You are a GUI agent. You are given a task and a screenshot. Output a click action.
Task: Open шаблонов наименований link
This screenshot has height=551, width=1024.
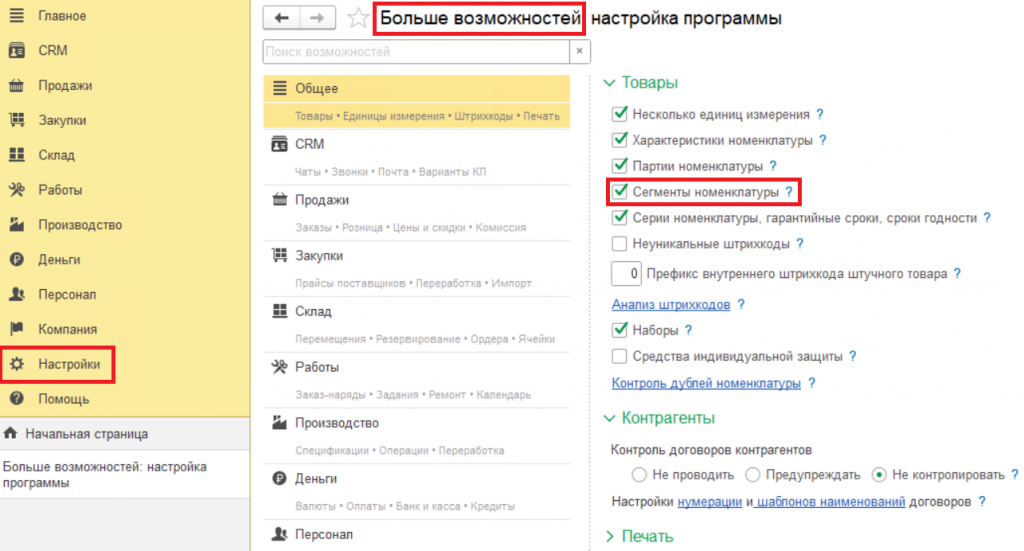point(831,501)
